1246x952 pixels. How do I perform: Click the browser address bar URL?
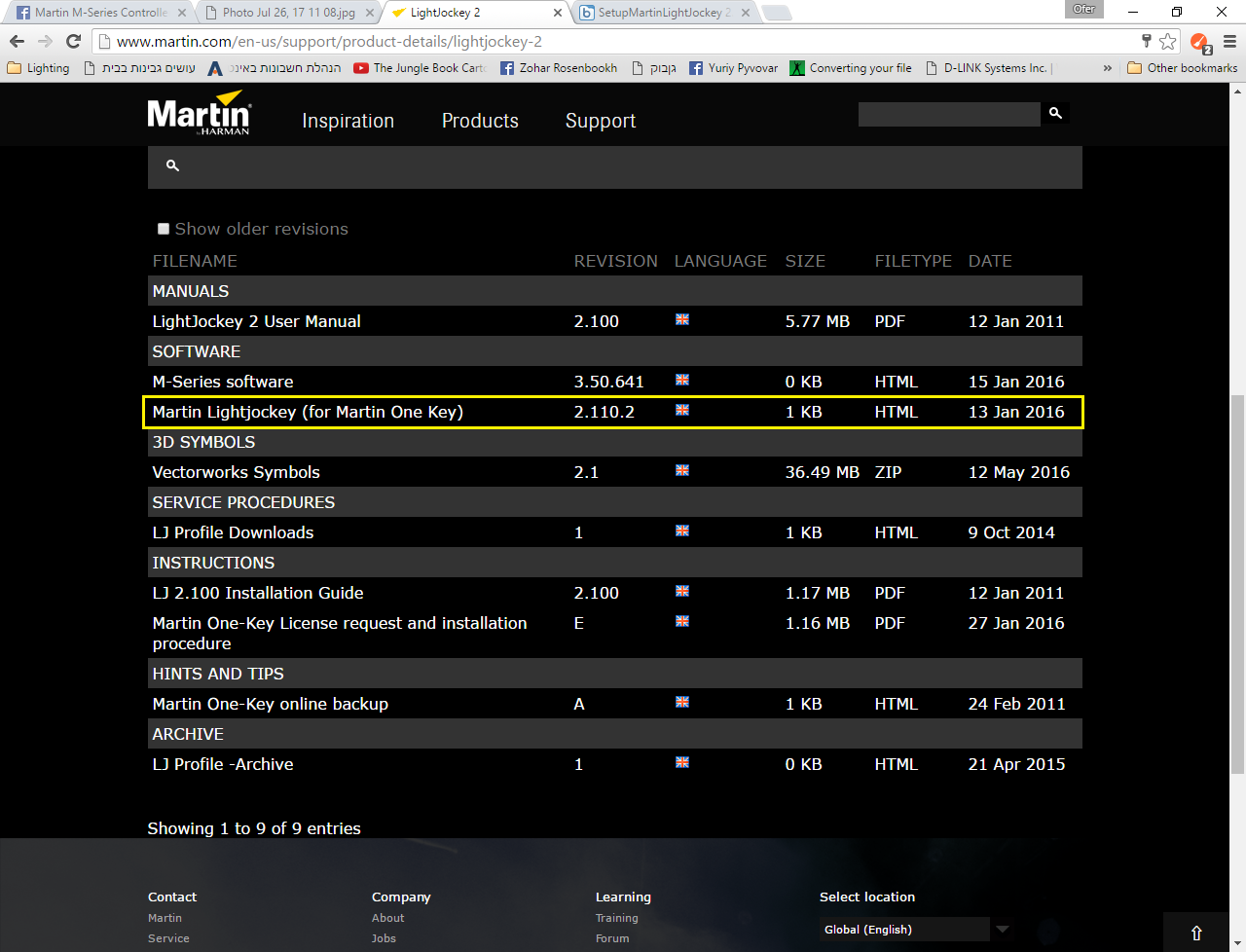329,42
